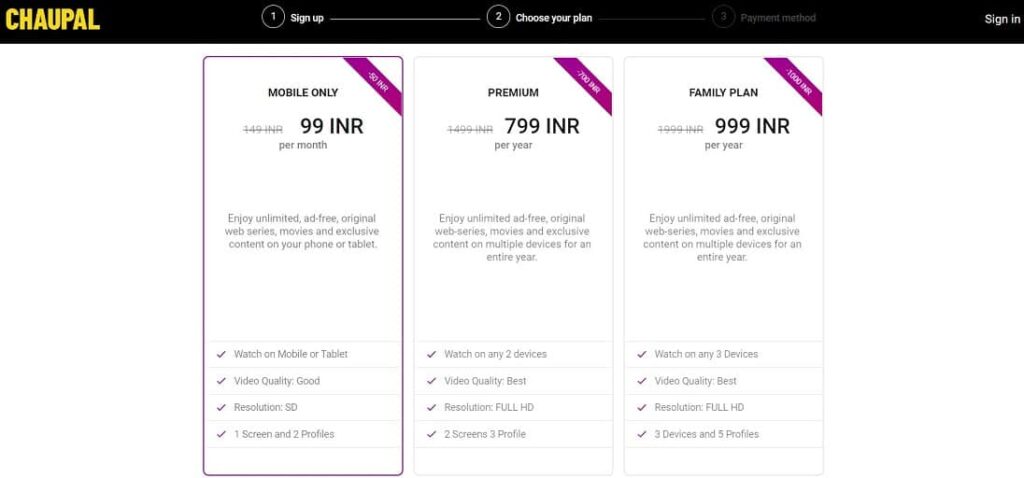Click the step 2 circle icon

[498, 17]
